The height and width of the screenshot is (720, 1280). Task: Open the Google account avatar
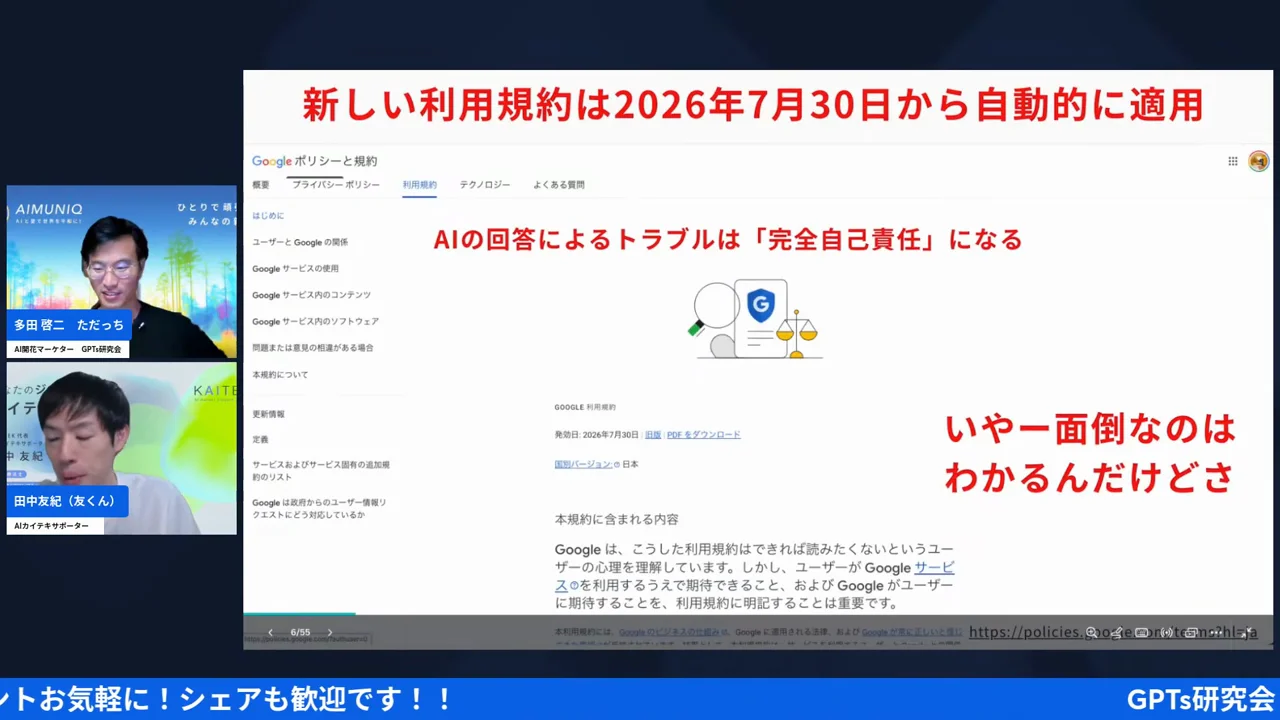(1259, 161)
